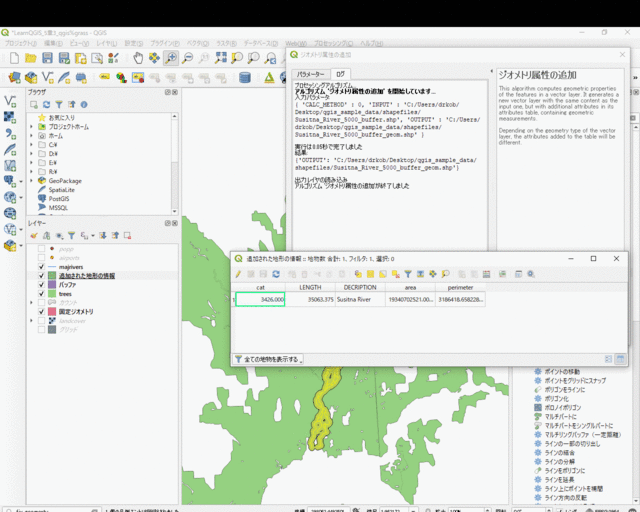Enable the popp layer checkbox
640x512 pixels.
click(x=41, y=249)
